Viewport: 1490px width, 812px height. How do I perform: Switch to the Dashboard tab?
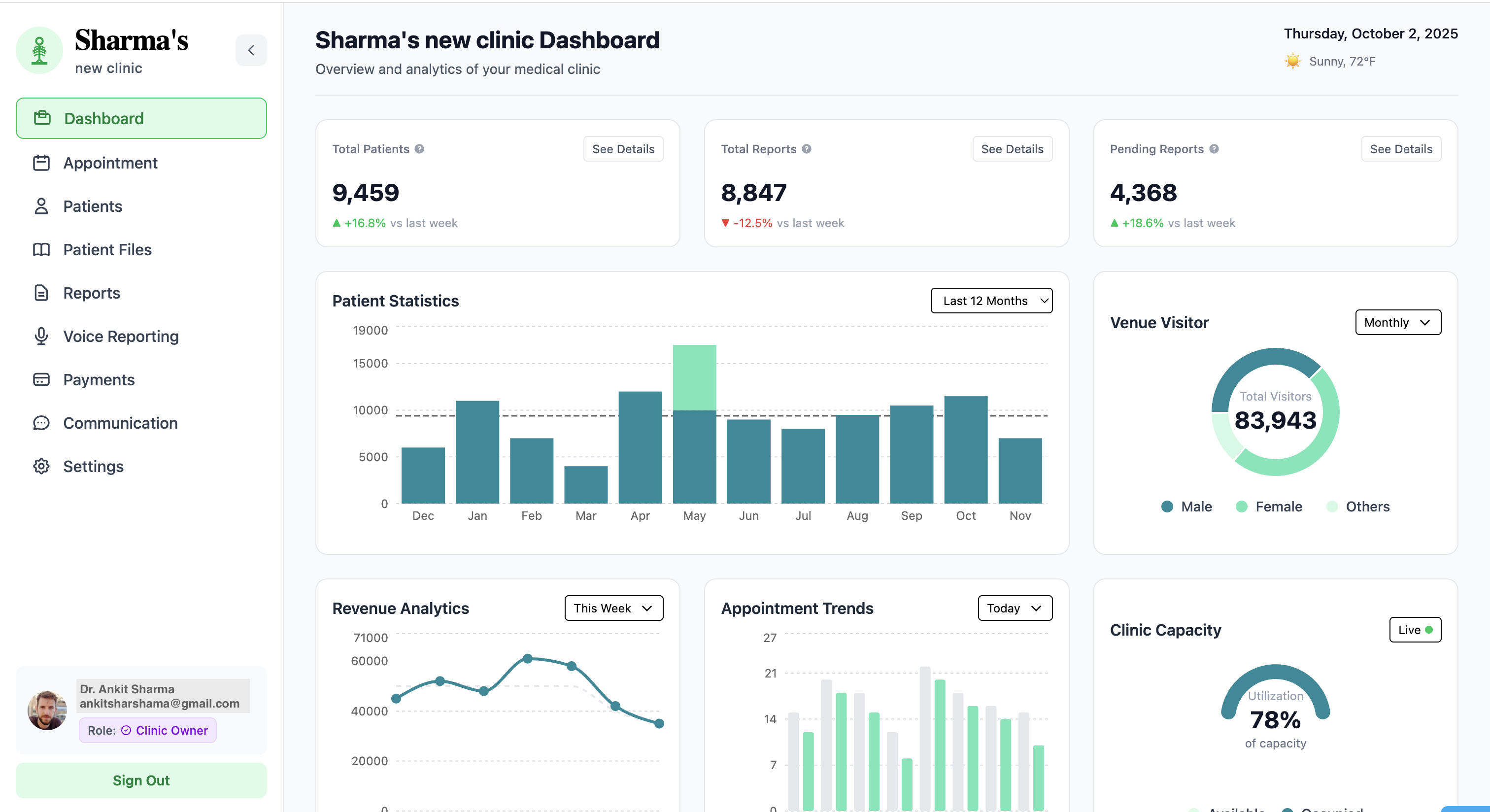click(103, 118)
